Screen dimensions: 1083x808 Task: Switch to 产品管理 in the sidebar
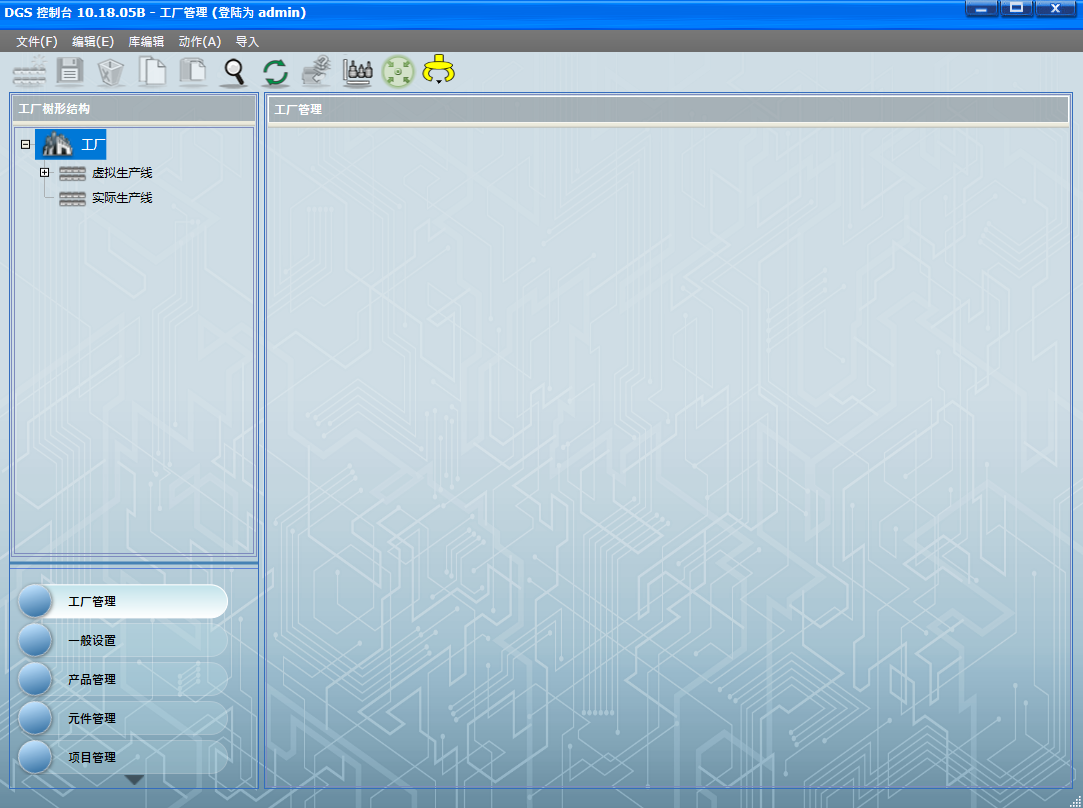[92, 680]
